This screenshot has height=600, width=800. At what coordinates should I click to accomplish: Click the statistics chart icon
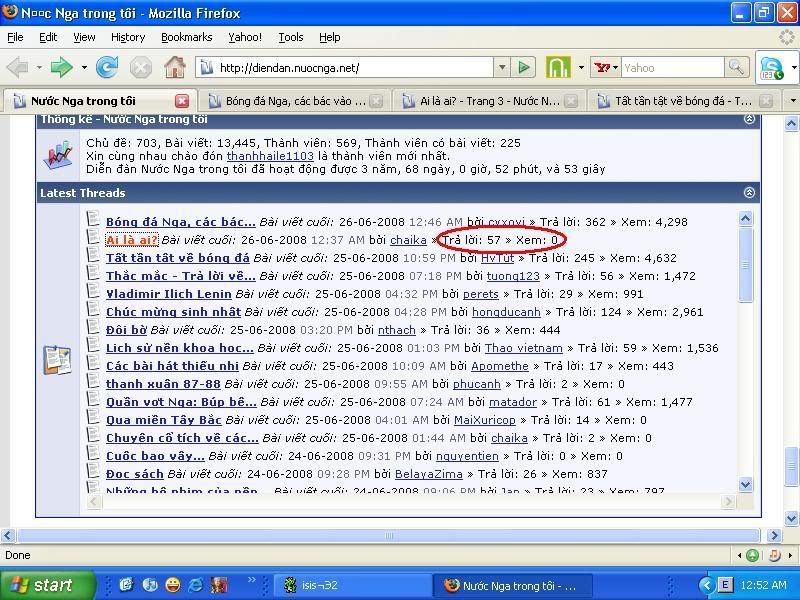(57, 155)
